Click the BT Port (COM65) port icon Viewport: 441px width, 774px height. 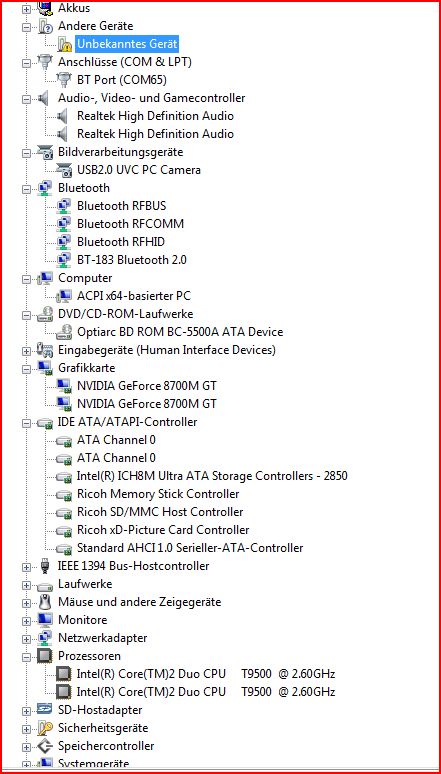[x=64, y=79]
